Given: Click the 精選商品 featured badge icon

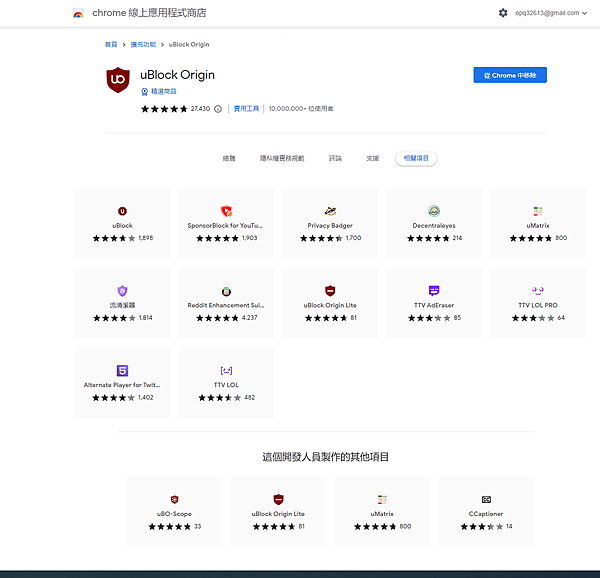Looking at the screenshot, I should 144,91.
